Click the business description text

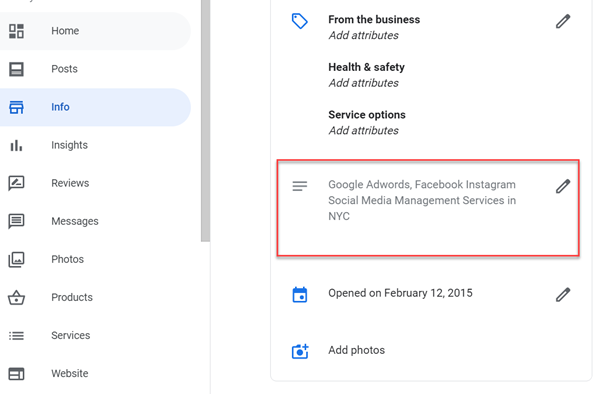(422, 200)
